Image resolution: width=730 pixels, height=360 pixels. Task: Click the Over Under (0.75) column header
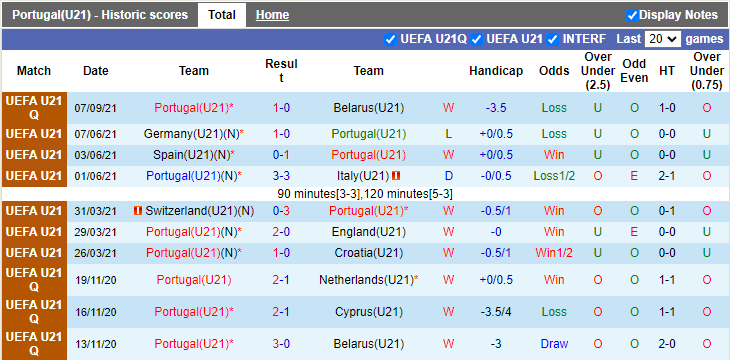707,71
